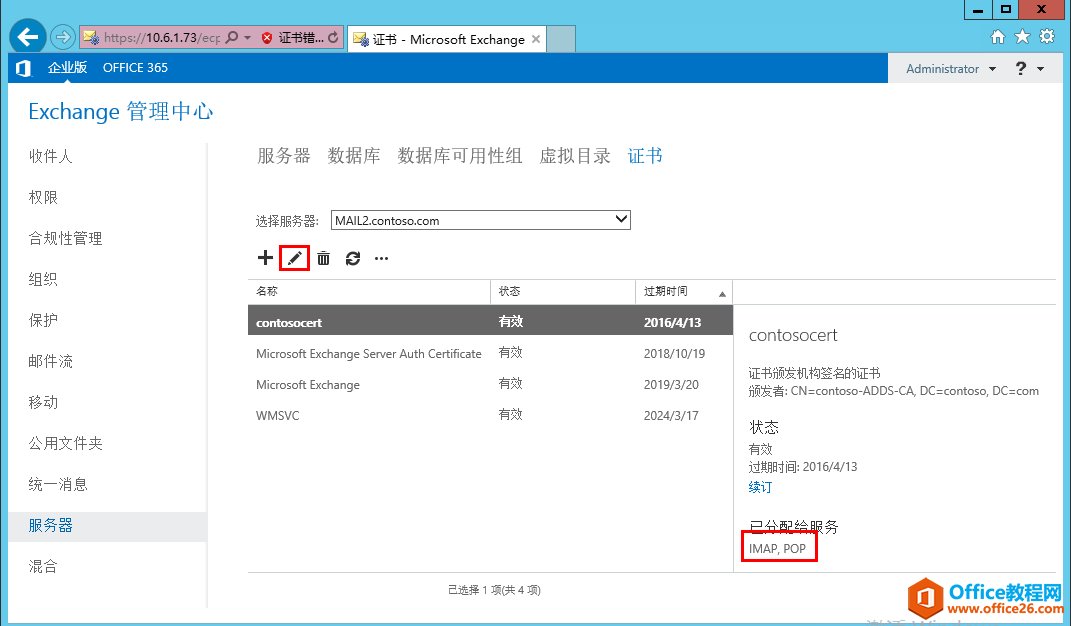Delete the selected certificate
The height and width of the screenshot is (626, 1071).
[323, 258]
